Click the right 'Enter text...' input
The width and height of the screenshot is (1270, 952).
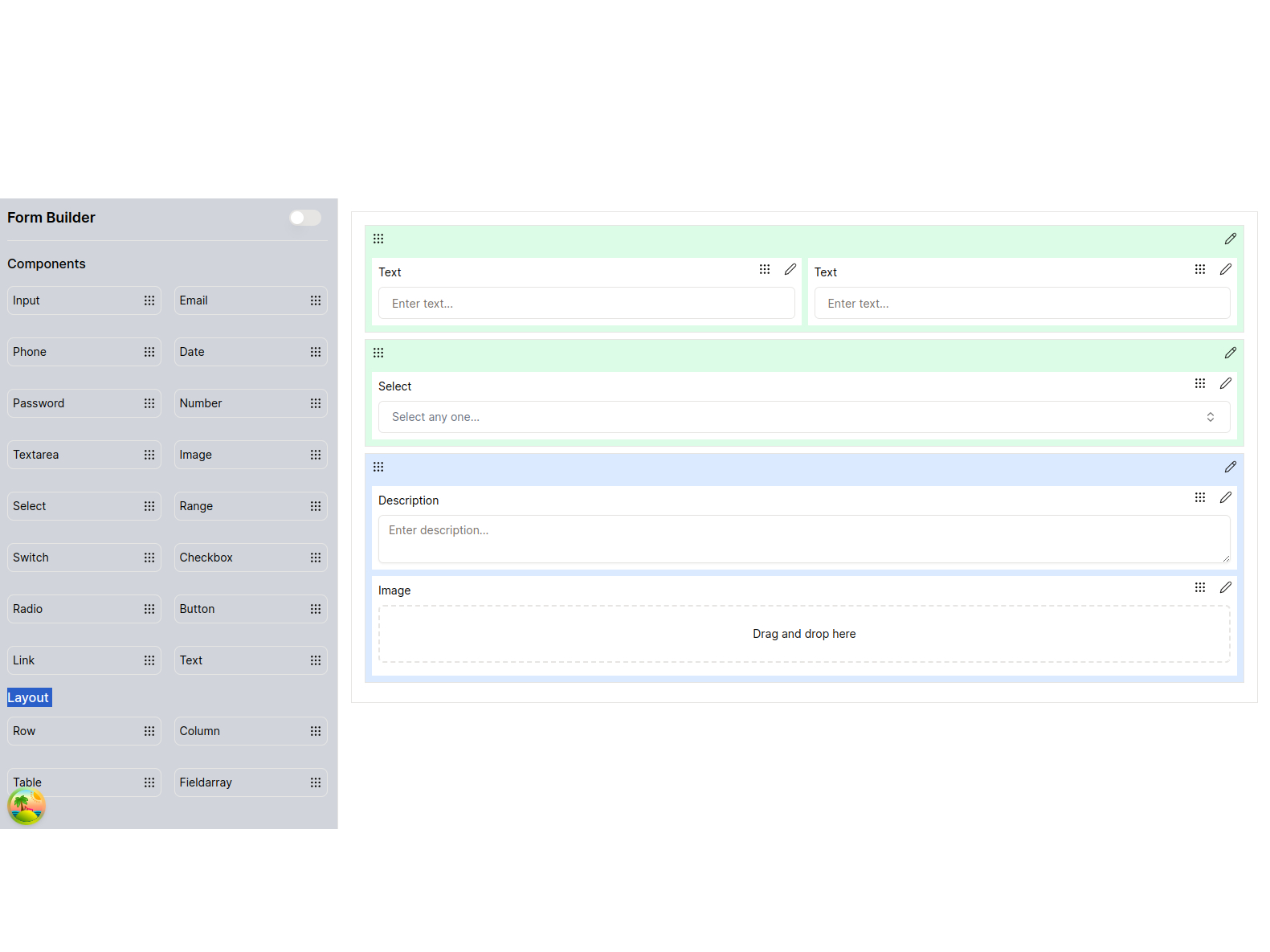click(x=1022, y=304)
